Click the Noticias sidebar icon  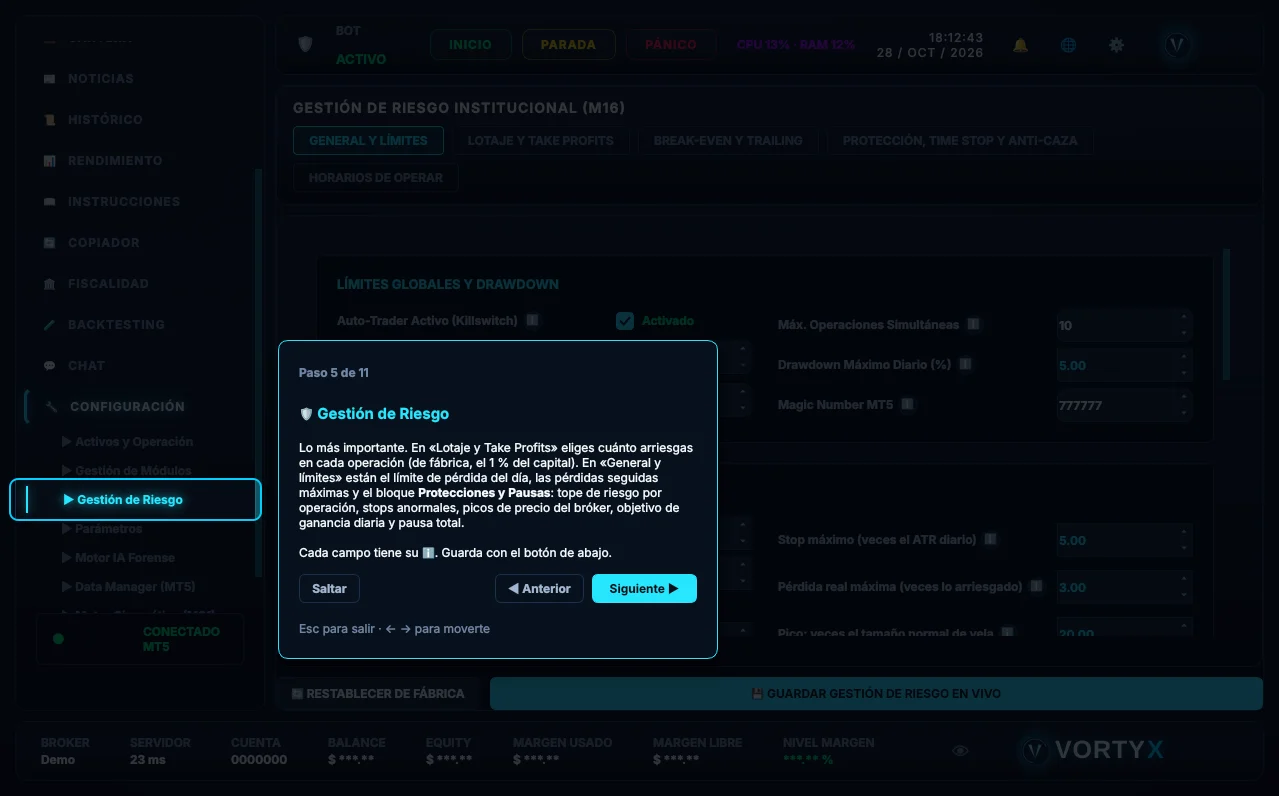tap(49, 79)
